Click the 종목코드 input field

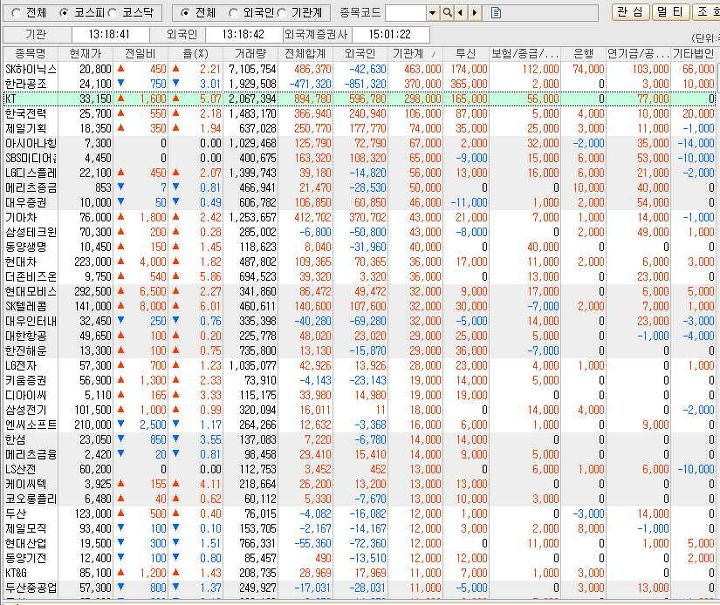[406, 13]
